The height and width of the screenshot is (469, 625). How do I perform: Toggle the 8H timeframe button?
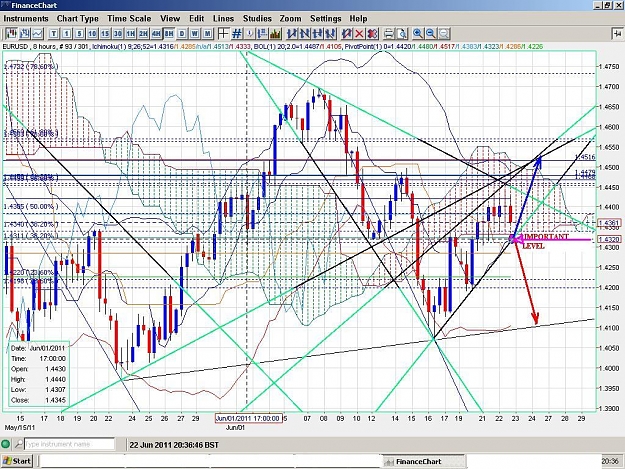click(x=169, y=33)
